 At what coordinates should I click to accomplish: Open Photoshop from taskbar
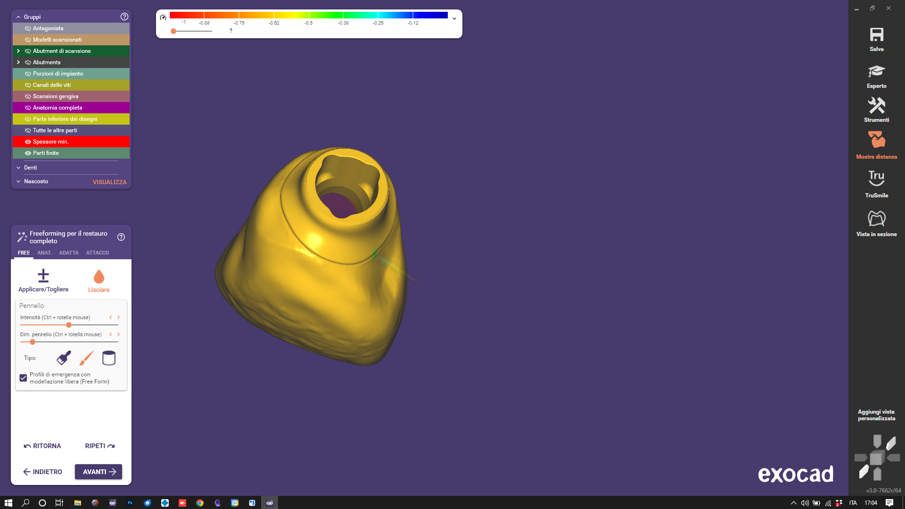[130, 503]
